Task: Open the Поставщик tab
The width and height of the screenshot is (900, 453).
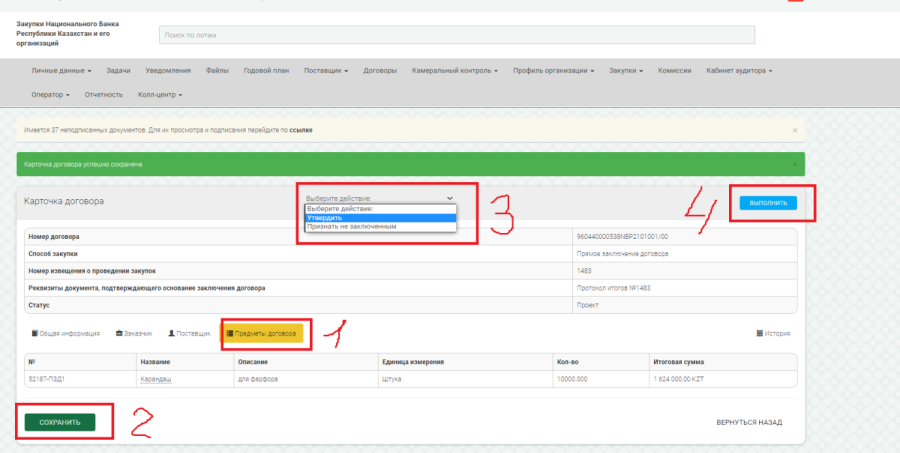Action: 189,333
